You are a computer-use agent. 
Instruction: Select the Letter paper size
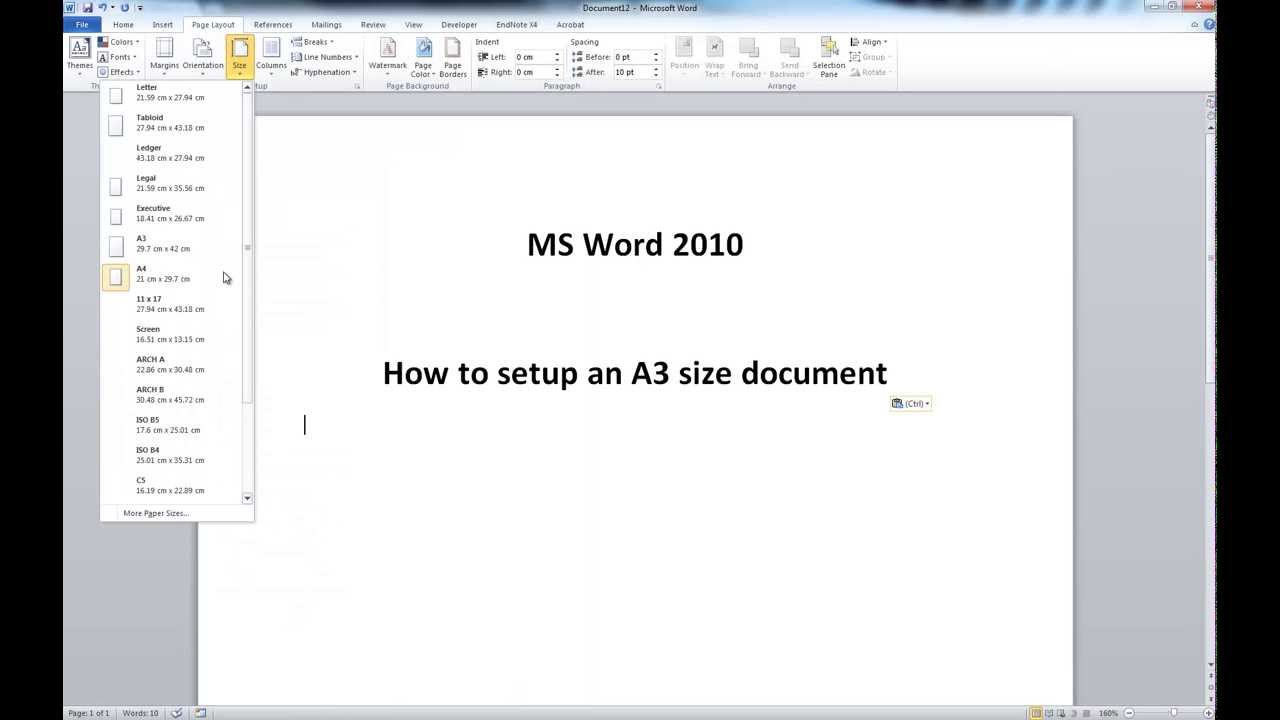172,93
